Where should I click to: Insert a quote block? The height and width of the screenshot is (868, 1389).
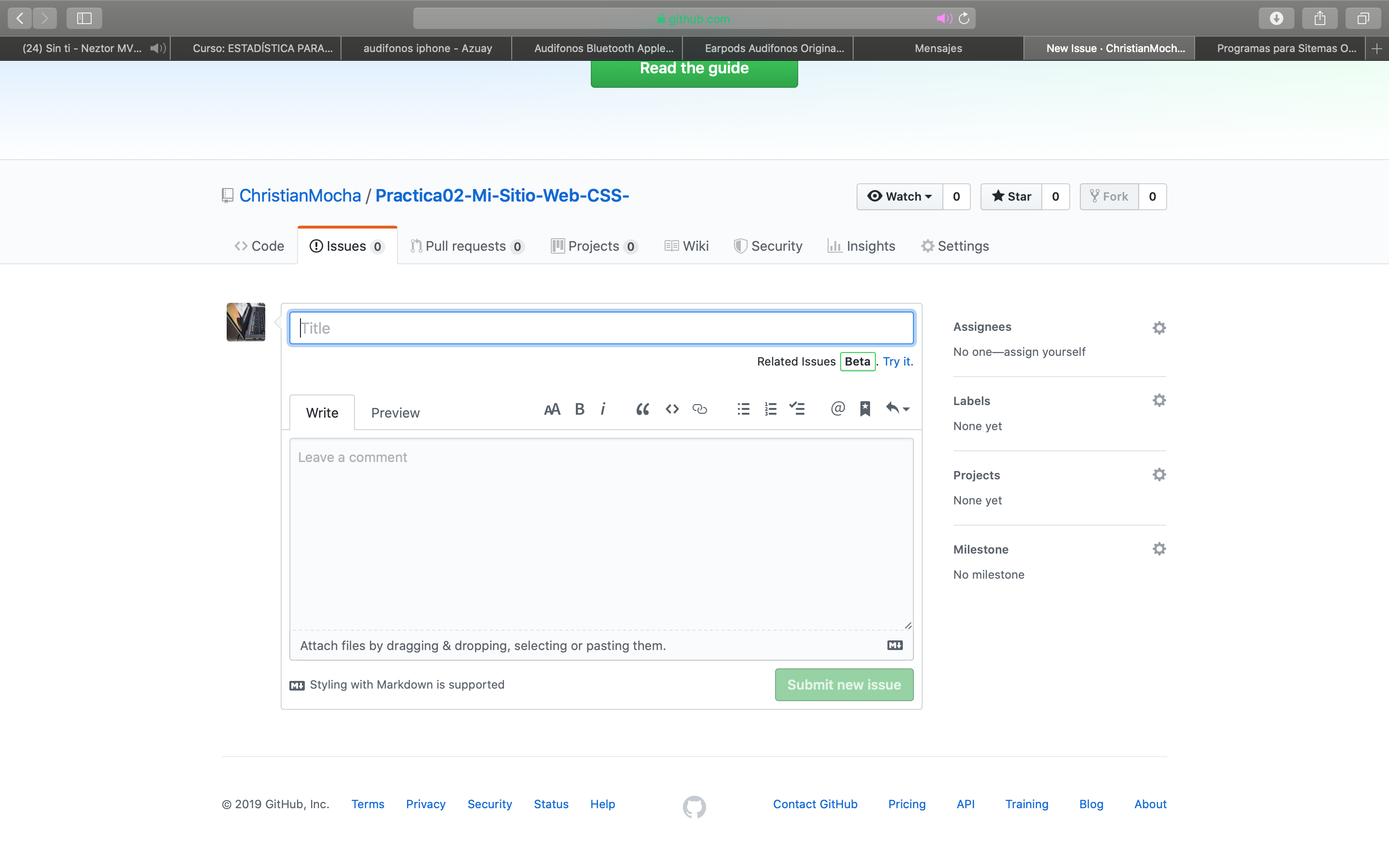pos(642,409)
